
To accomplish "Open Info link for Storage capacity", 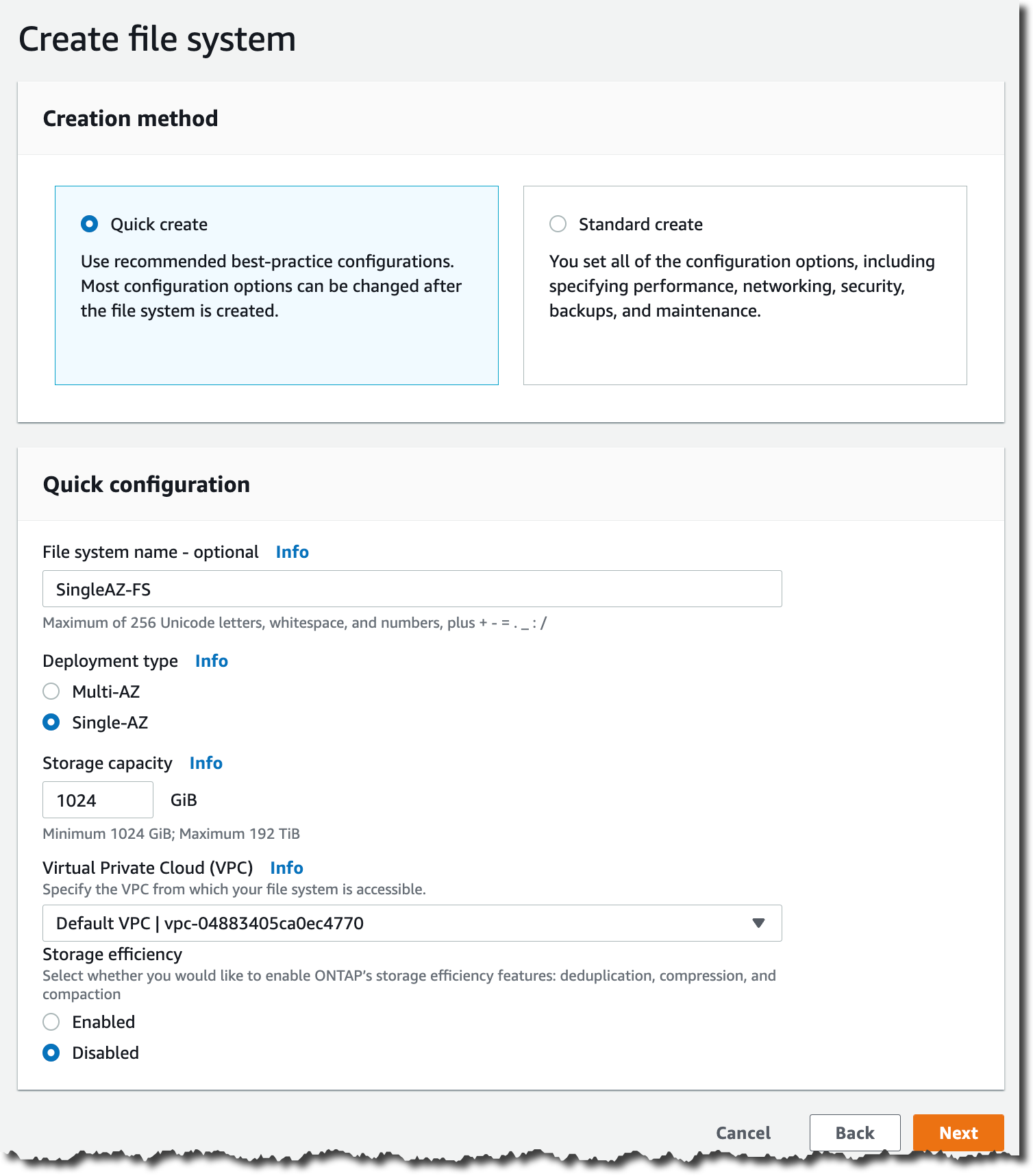I will 206,763.
